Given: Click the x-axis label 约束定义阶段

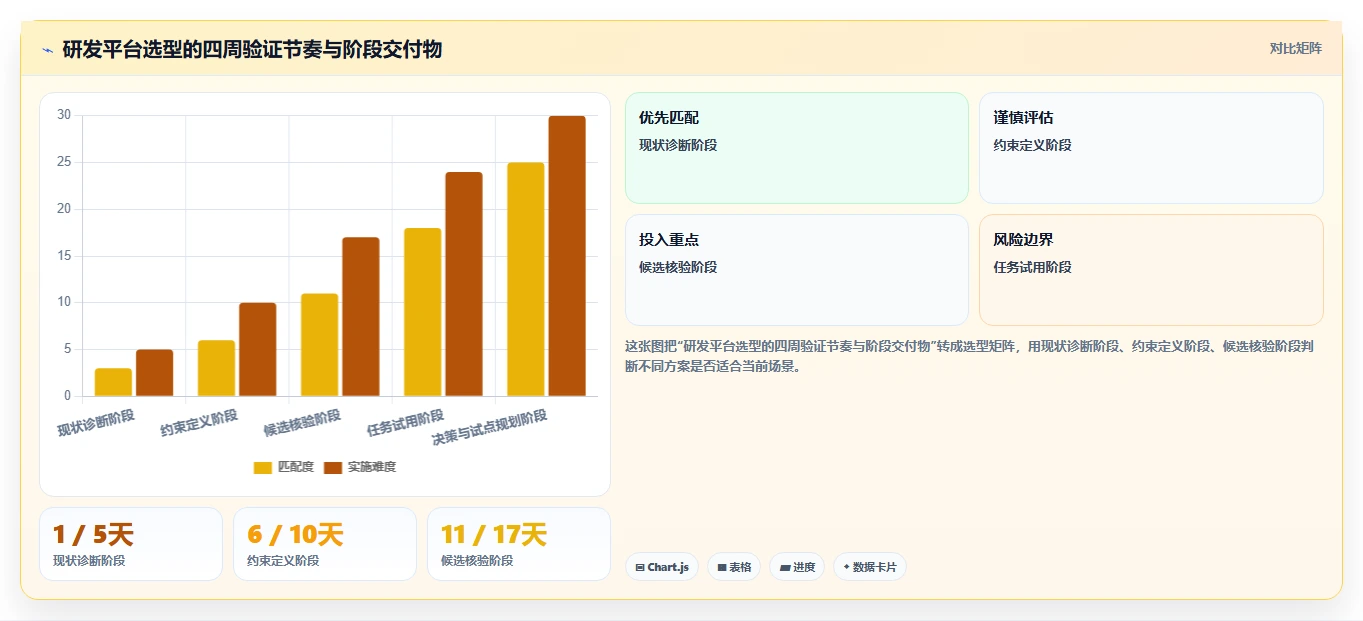Looking at the screenshot, I should 199,423.
